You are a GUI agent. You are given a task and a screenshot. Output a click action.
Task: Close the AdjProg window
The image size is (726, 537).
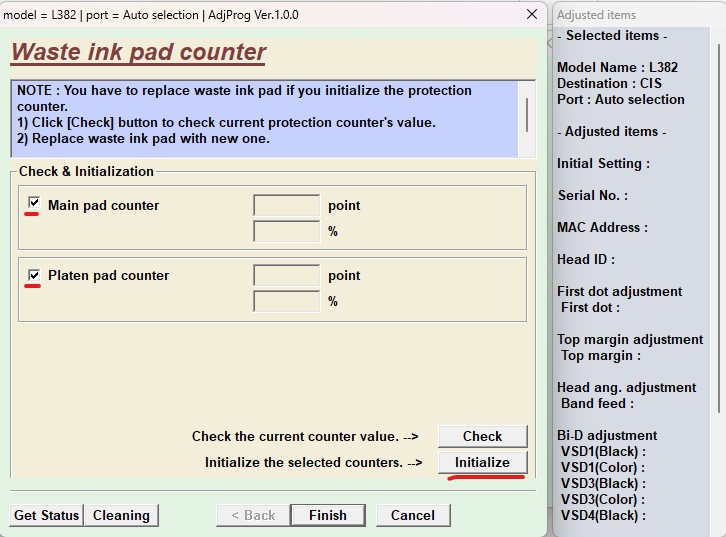[x=533, y=15]
